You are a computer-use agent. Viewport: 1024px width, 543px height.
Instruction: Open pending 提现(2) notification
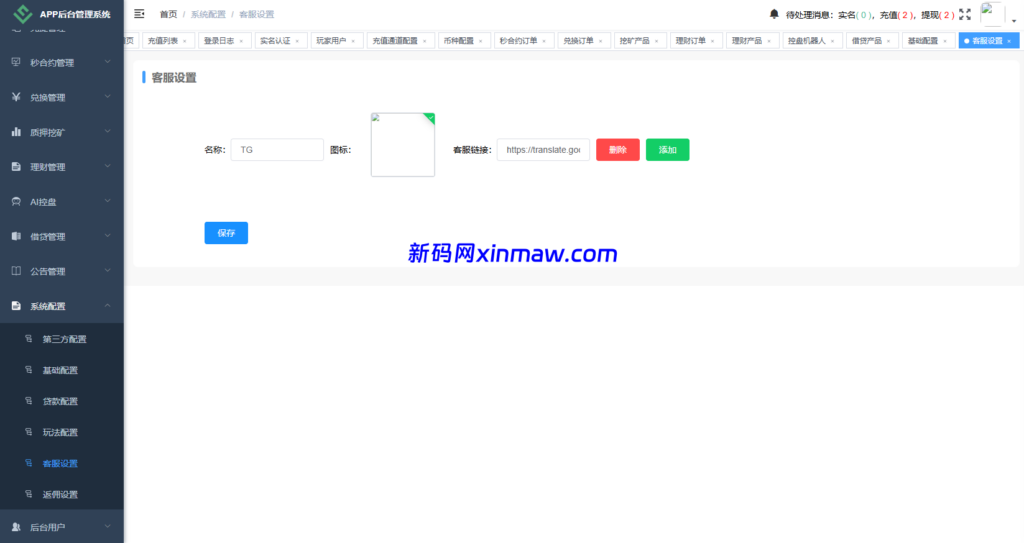click(938, 14)
